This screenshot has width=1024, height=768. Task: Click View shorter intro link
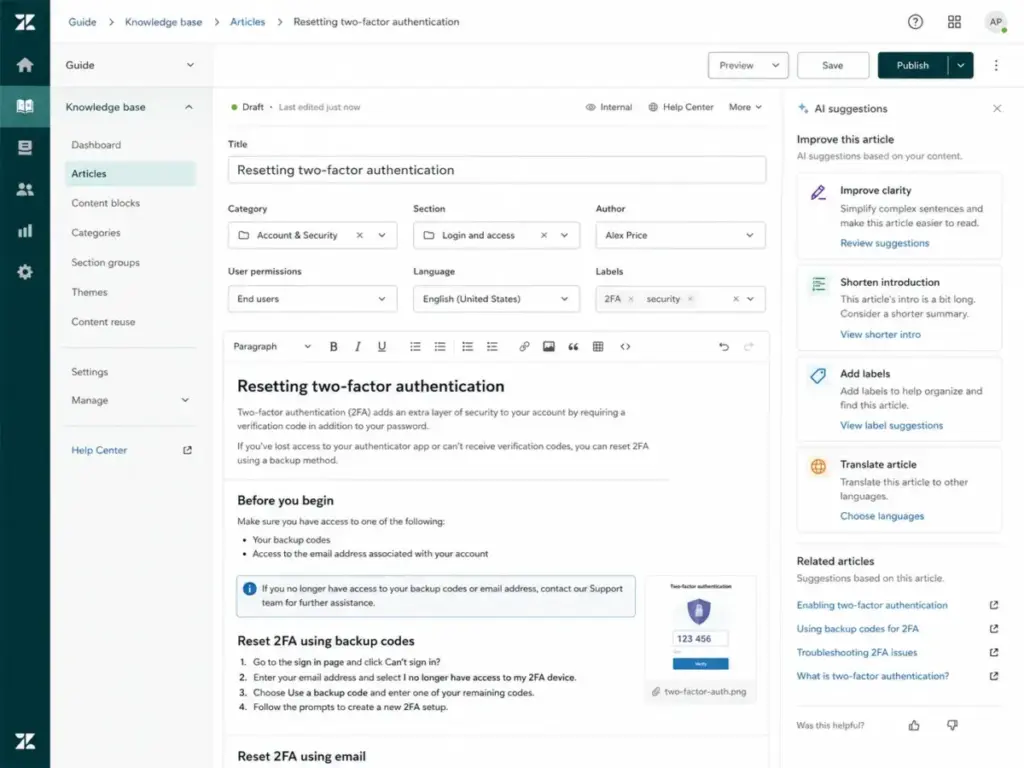coord(880,334)
